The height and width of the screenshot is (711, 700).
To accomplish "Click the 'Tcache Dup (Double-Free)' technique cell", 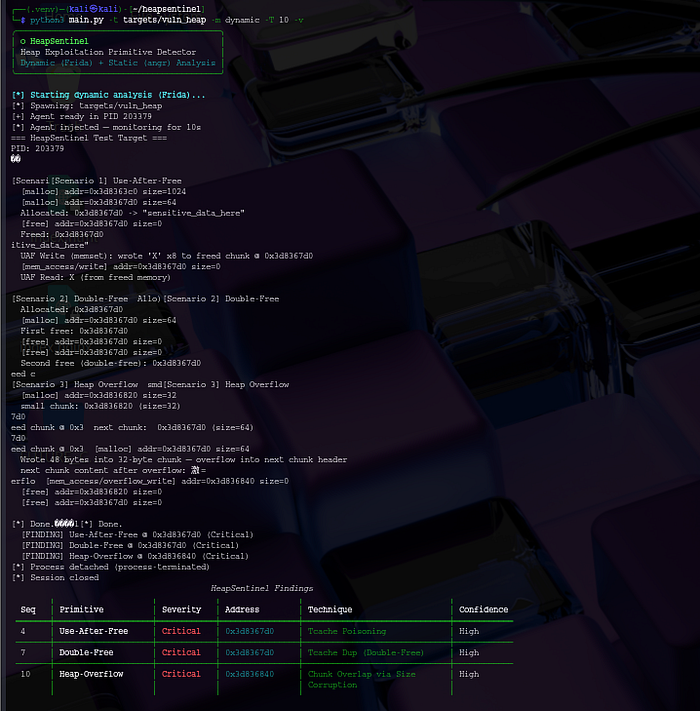I will [x=366, y=653].
